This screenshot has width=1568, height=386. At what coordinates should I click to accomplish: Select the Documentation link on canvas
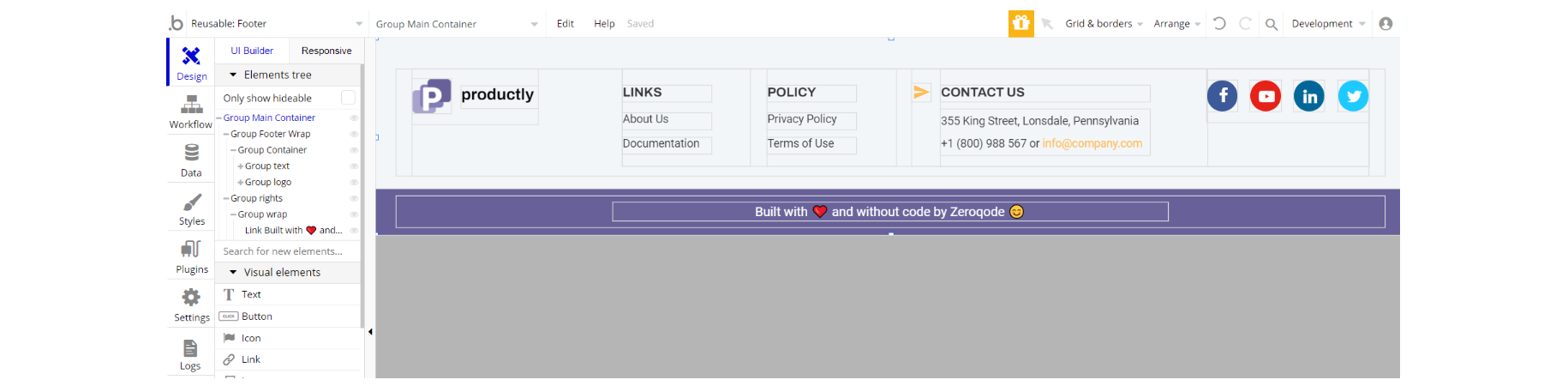667,145
